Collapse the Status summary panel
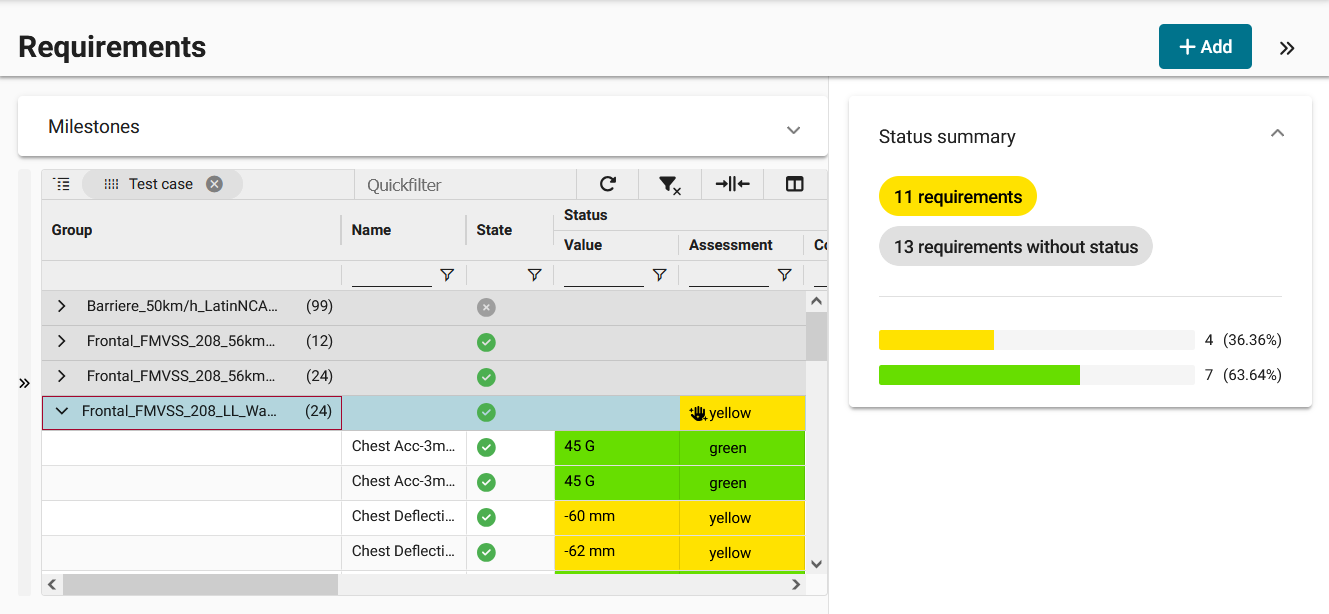The height and width of the screenshot is (614, 1329). point(1277,133)
